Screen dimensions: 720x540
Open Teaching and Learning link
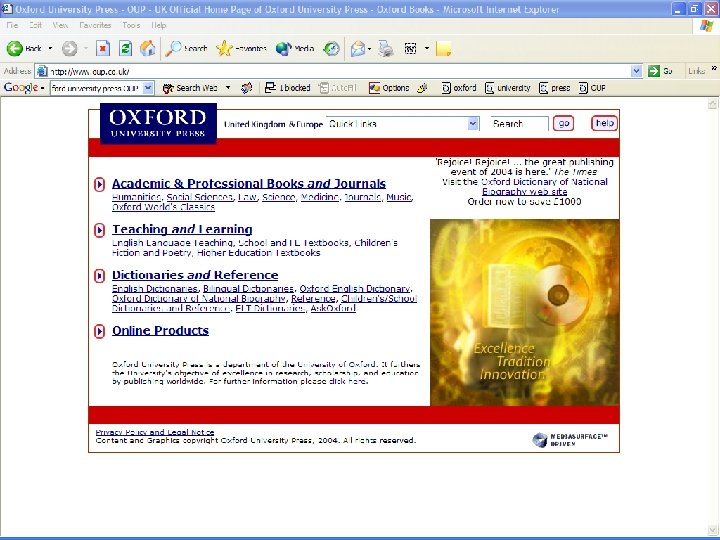(x=182, y=229)
